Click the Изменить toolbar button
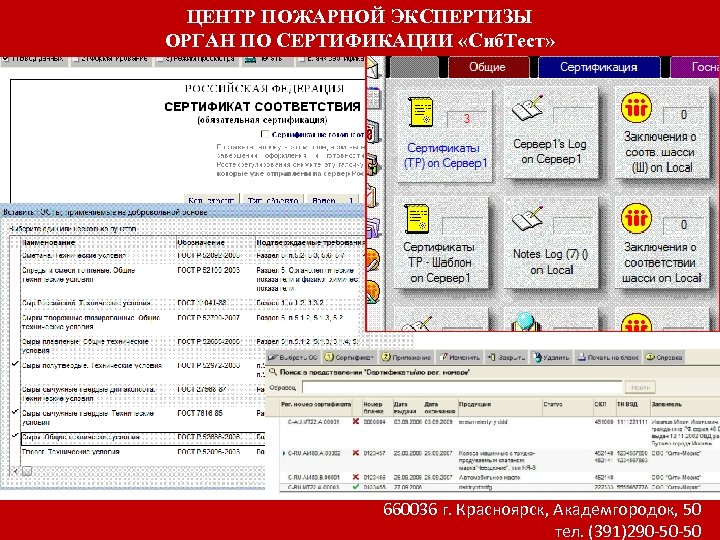The width and height of the screenshot is (720, 540). tap(460, 357)
